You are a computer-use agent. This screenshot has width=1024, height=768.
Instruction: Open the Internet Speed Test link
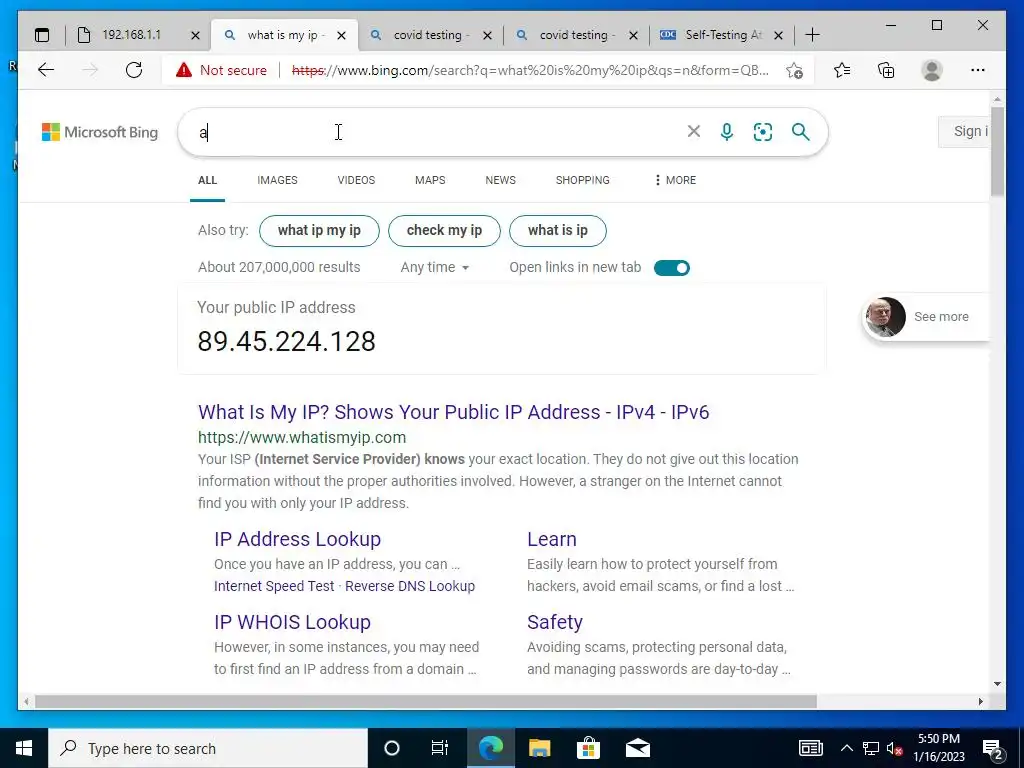click(x=274, y=586)
